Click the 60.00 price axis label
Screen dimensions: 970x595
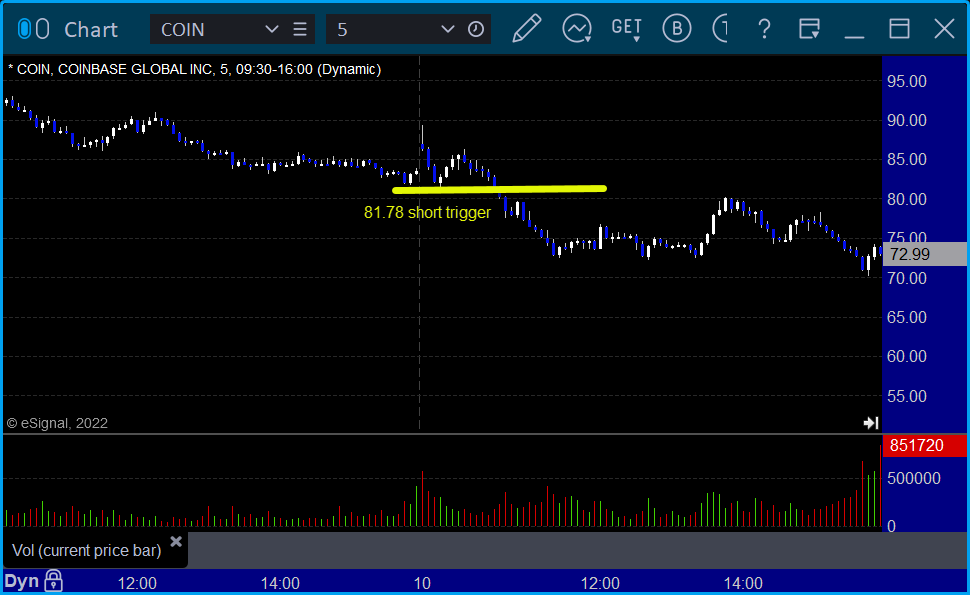[907, 356]
